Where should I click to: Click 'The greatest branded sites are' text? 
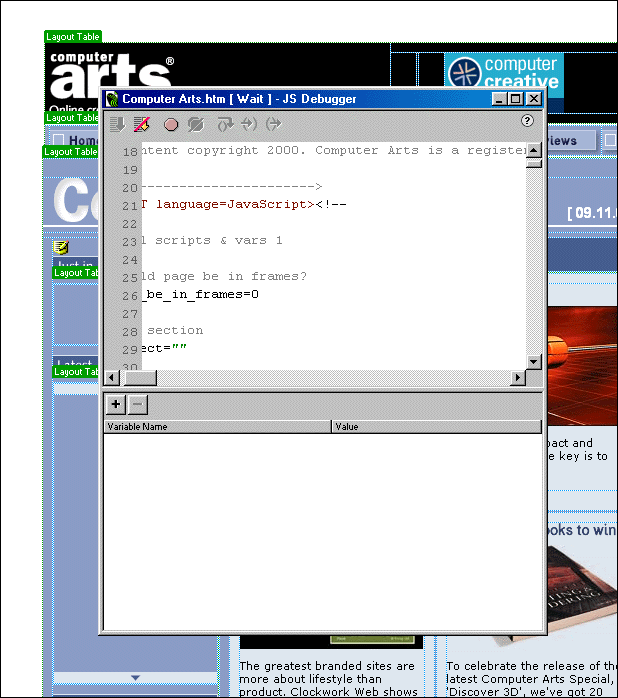click(x=327, y=666)
